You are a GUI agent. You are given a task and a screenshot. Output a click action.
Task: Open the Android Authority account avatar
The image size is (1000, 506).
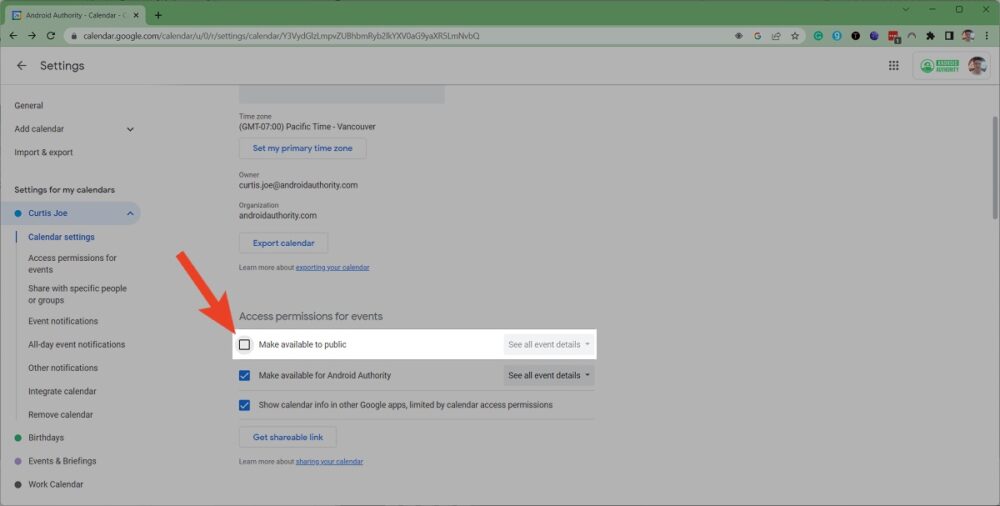[x=977, y=65]
